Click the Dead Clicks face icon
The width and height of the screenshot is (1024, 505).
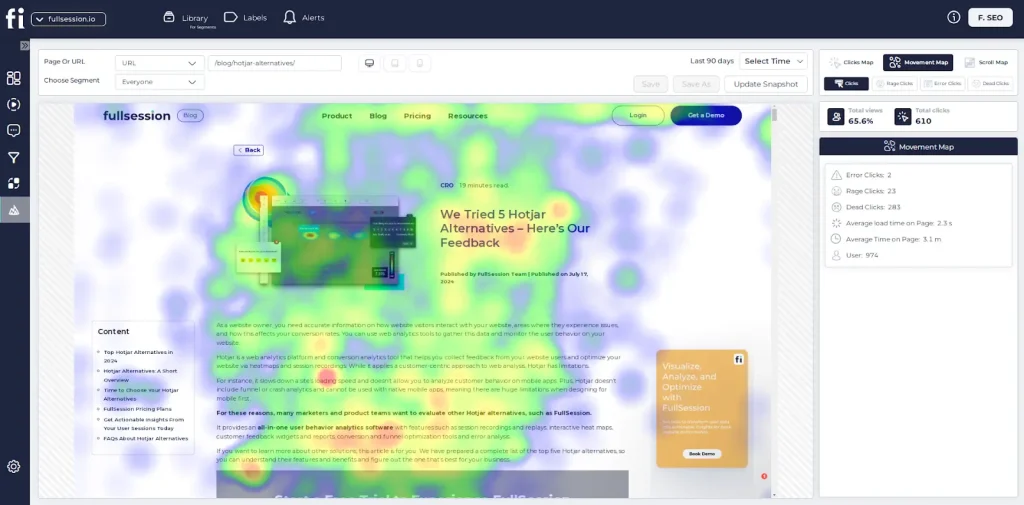point(836,207)
